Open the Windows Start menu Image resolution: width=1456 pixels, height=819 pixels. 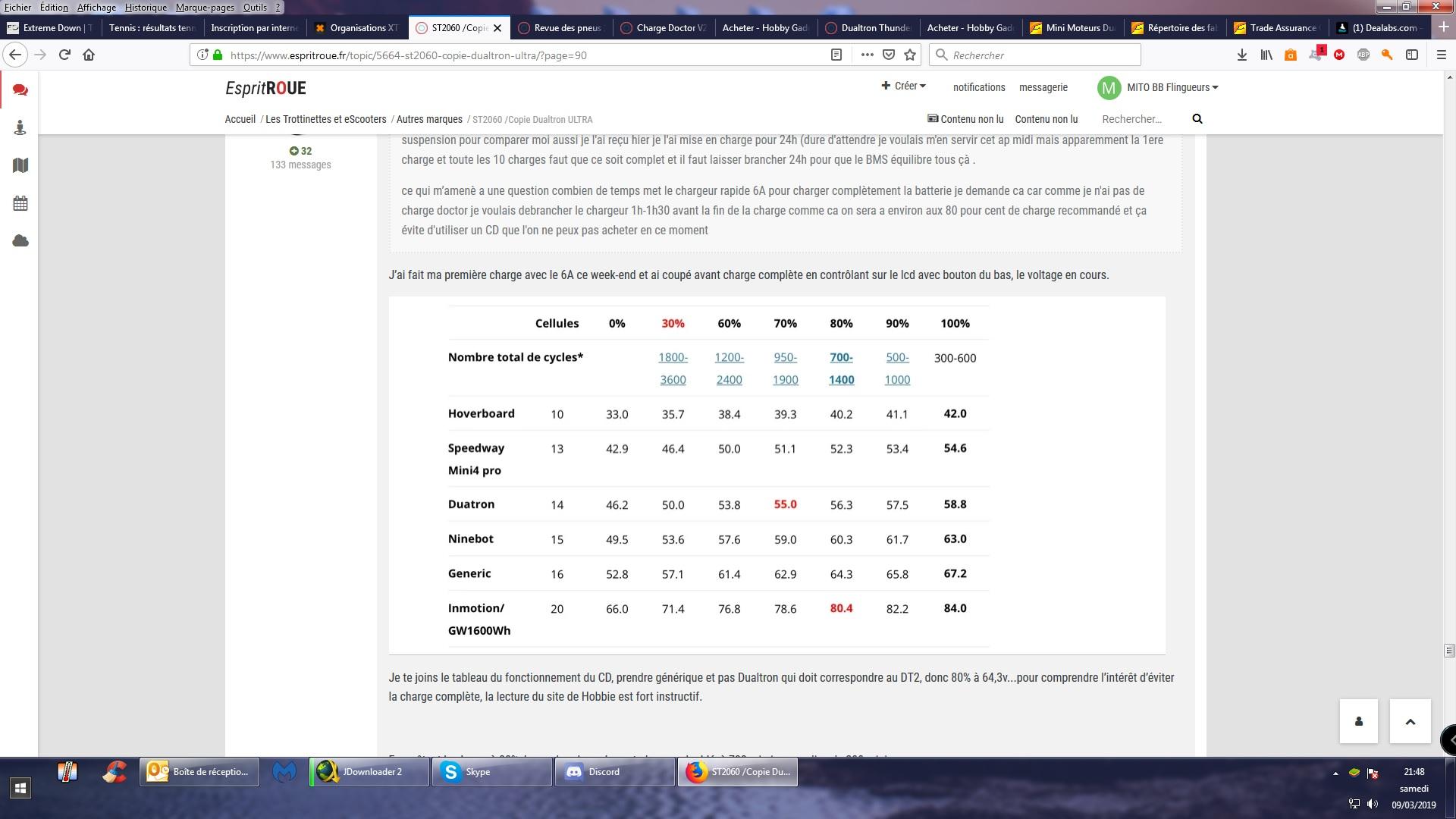tap(20, 787)
